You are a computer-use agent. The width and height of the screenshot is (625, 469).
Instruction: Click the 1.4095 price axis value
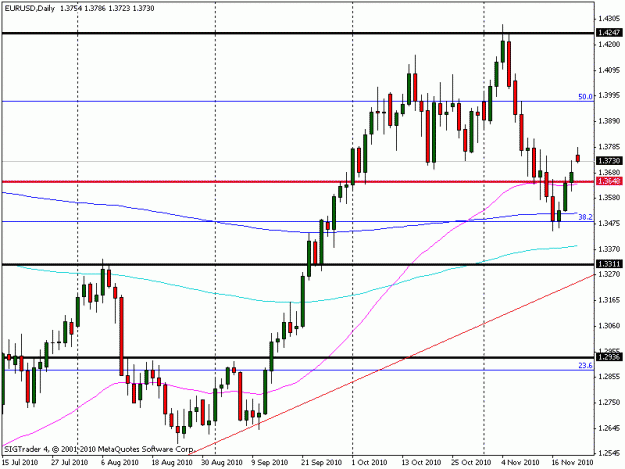click(609, 70)
